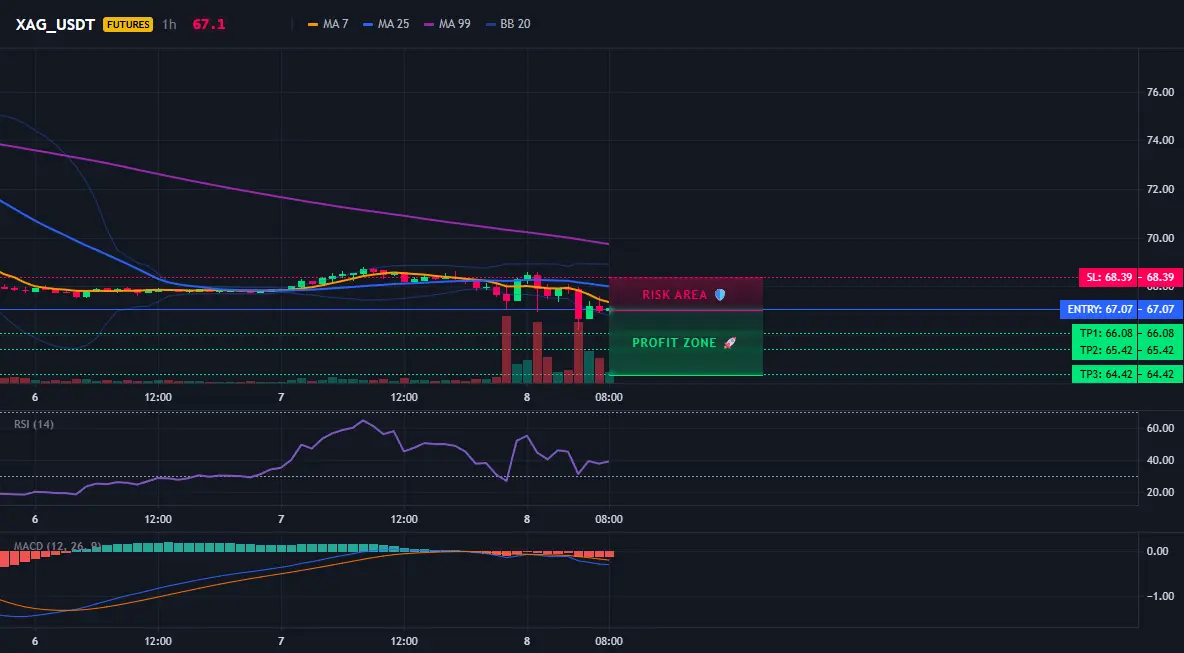
Task: Click the current price 67.1
Action: (208, 24)
